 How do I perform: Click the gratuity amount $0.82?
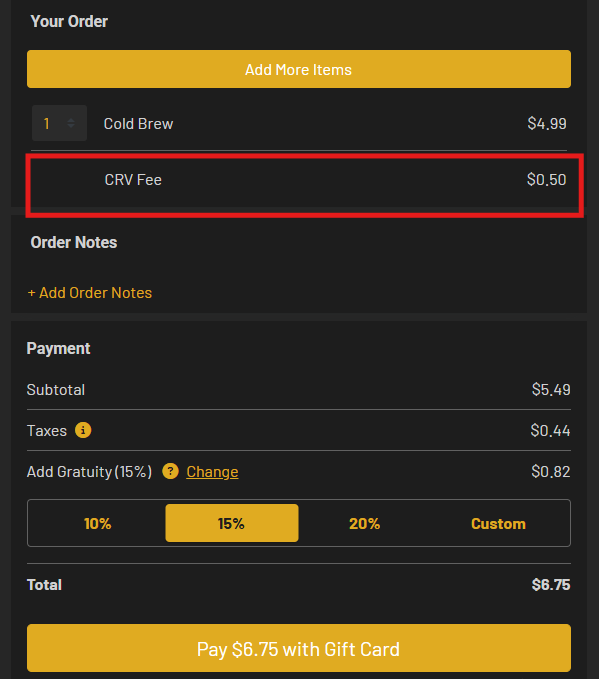click(550, 472)
